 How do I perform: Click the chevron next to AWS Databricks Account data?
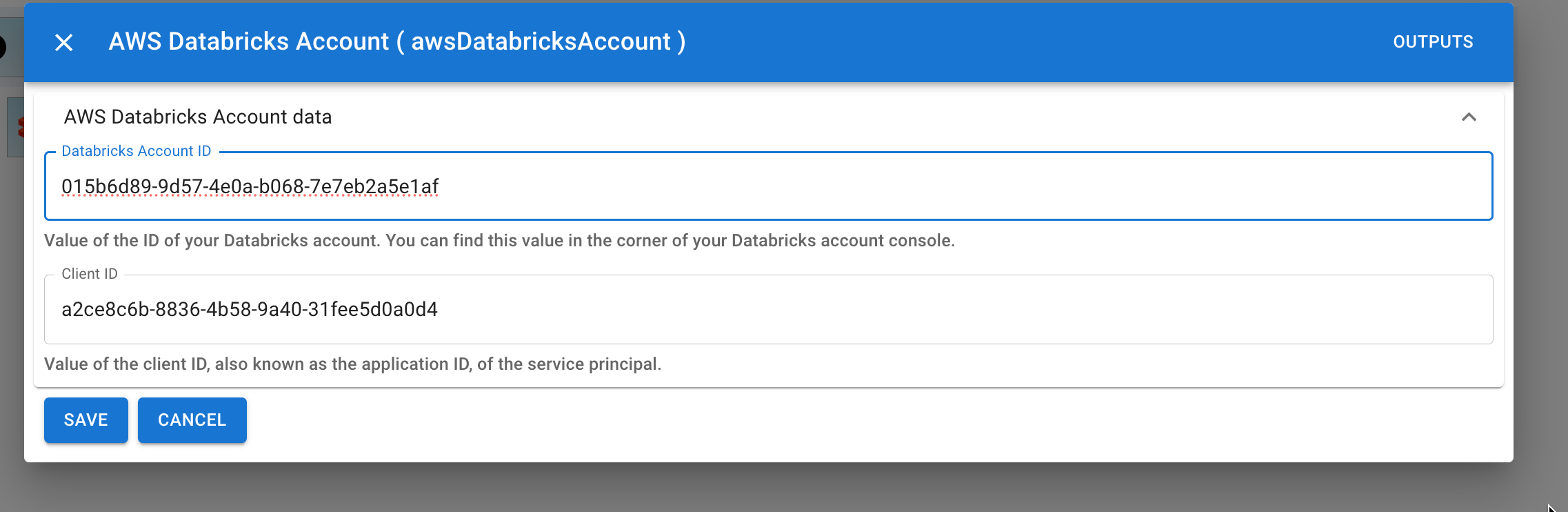click(x=1468, y=117)
